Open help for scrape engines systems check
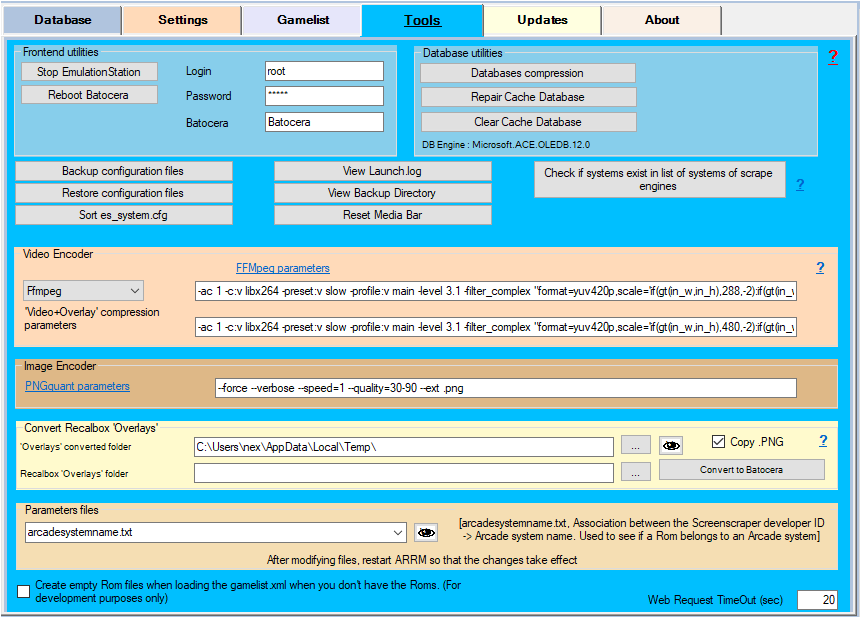The height and width of the screenshot is (618, 861). [799, 185]
